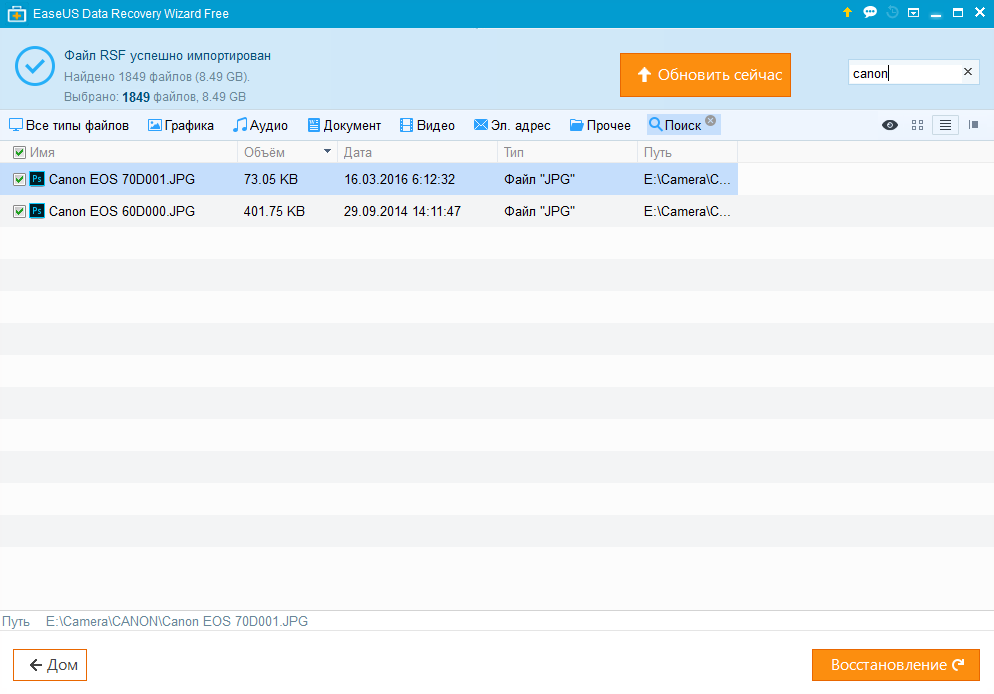Click the path cell of 70D001 row
This screenshot has height=694, width=994.
tap(687, 179)
